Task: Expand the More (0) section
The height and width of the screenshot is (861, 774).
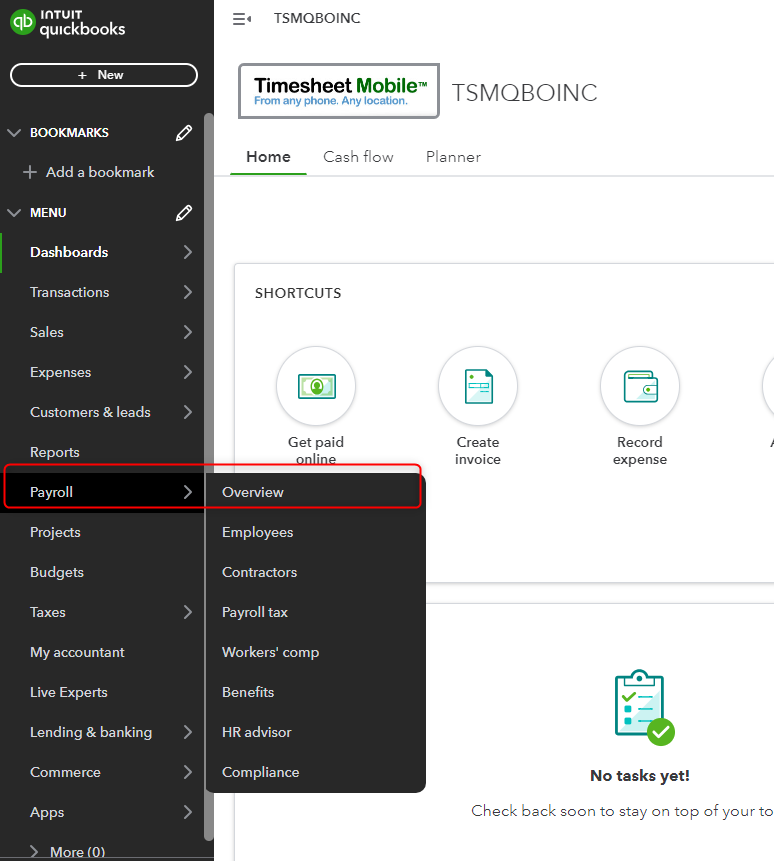Action: click(35, 852)
